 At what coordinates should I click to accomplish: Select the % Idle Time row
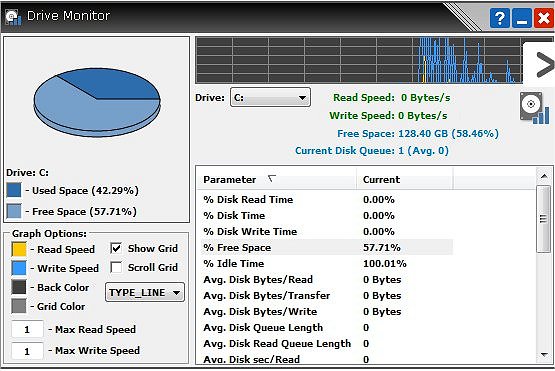pyautogui.click(x=327, y=263)
